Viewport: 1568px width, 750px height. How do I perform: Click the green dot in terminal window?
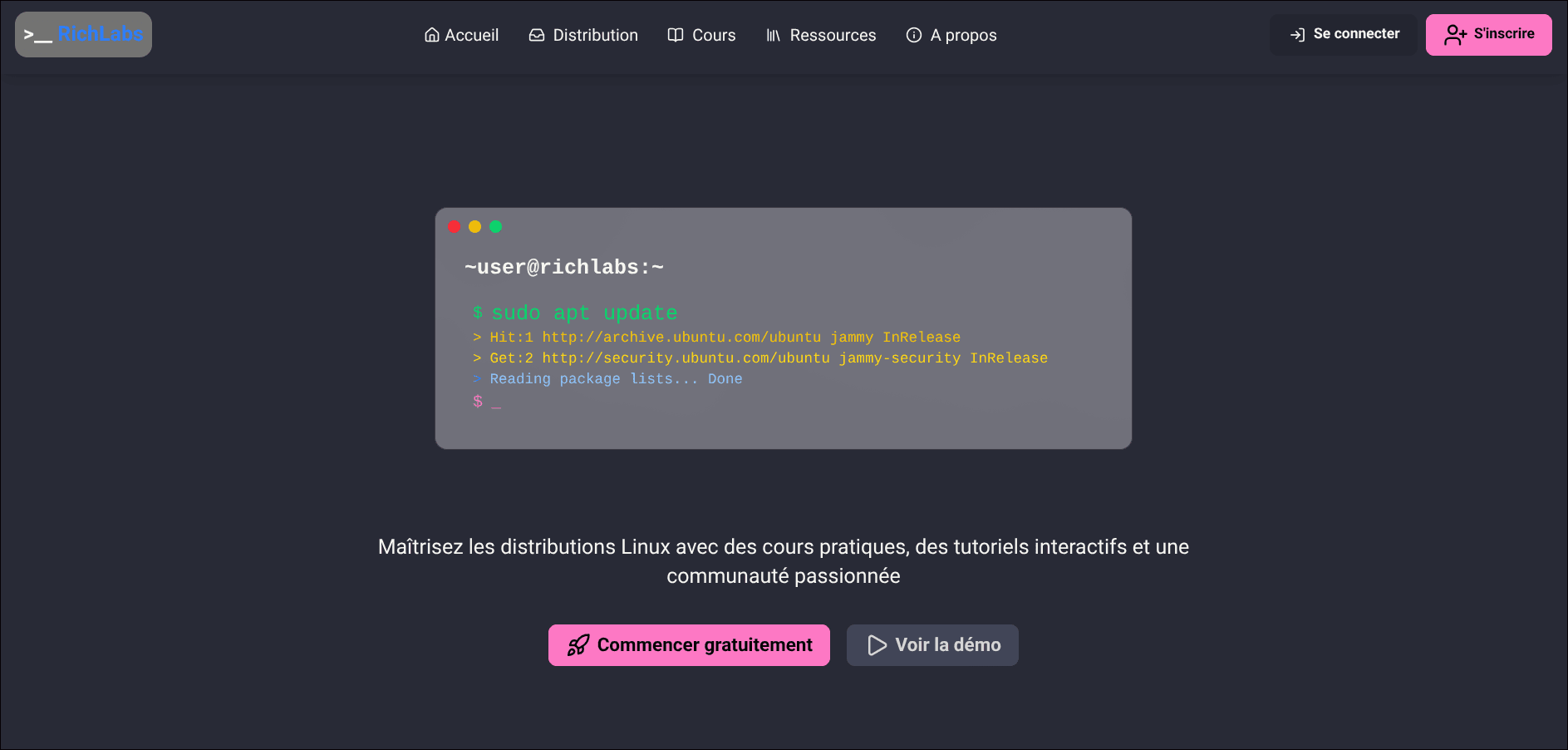496,227
